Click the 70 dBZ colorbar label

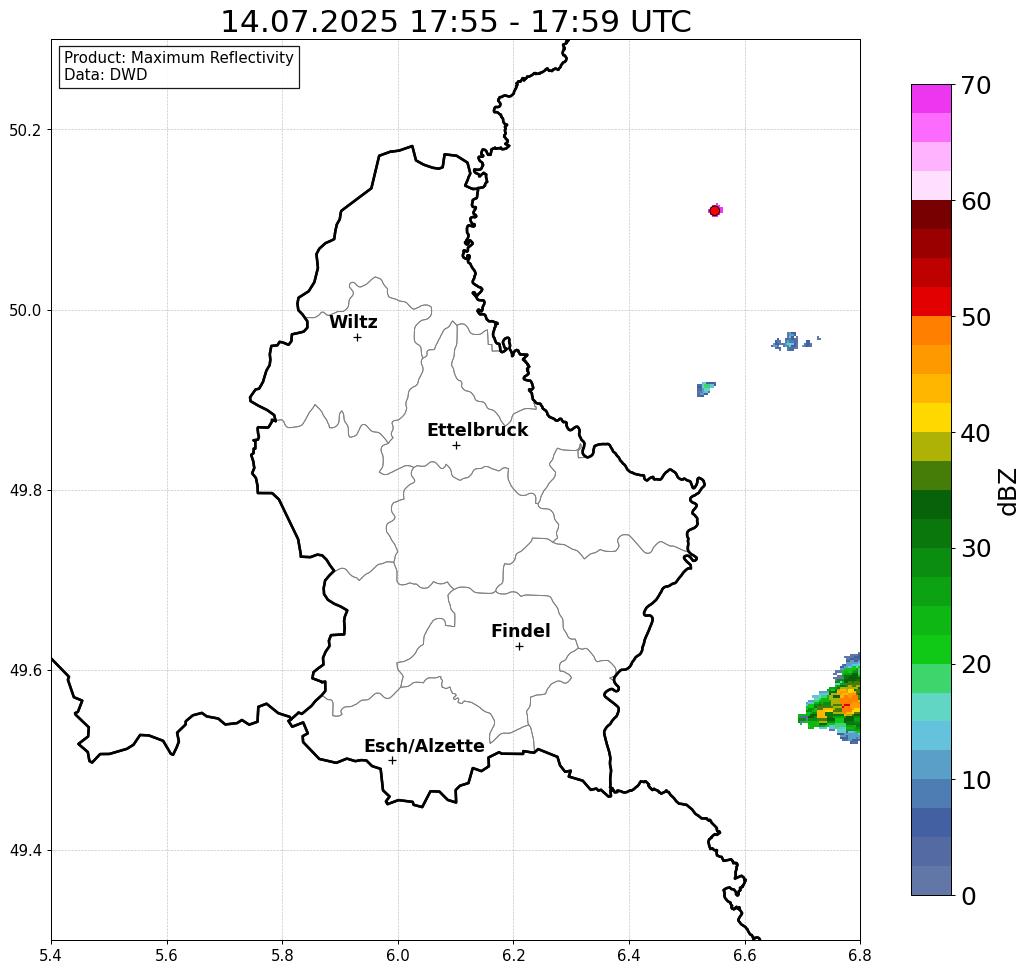pos(976,85)
